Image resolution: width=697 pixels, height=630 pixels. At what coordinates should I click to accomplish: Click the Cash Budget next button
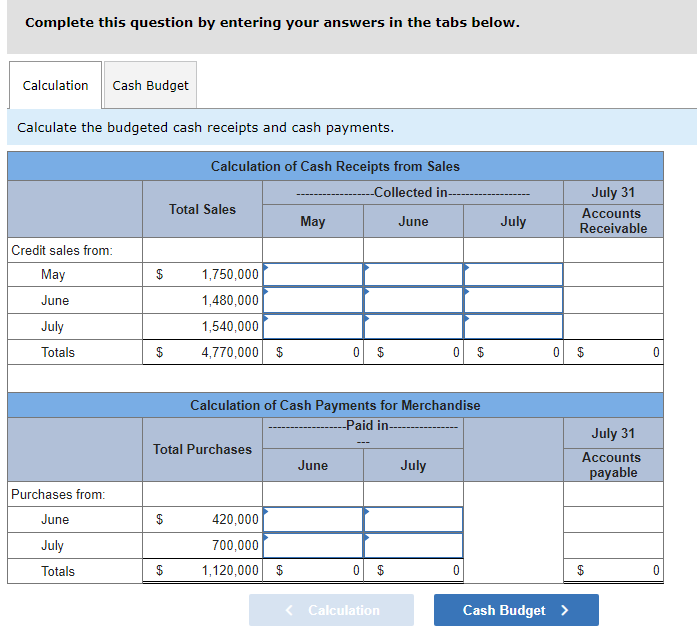point(516,610)
